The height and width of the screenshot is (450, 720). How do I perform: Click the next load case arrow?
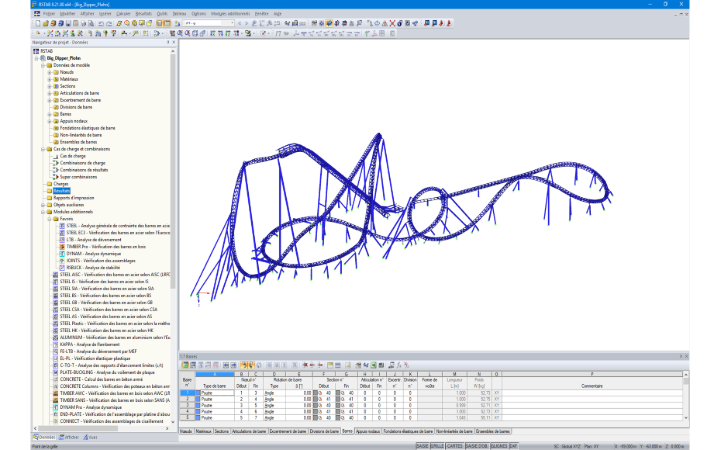point(246,23)
